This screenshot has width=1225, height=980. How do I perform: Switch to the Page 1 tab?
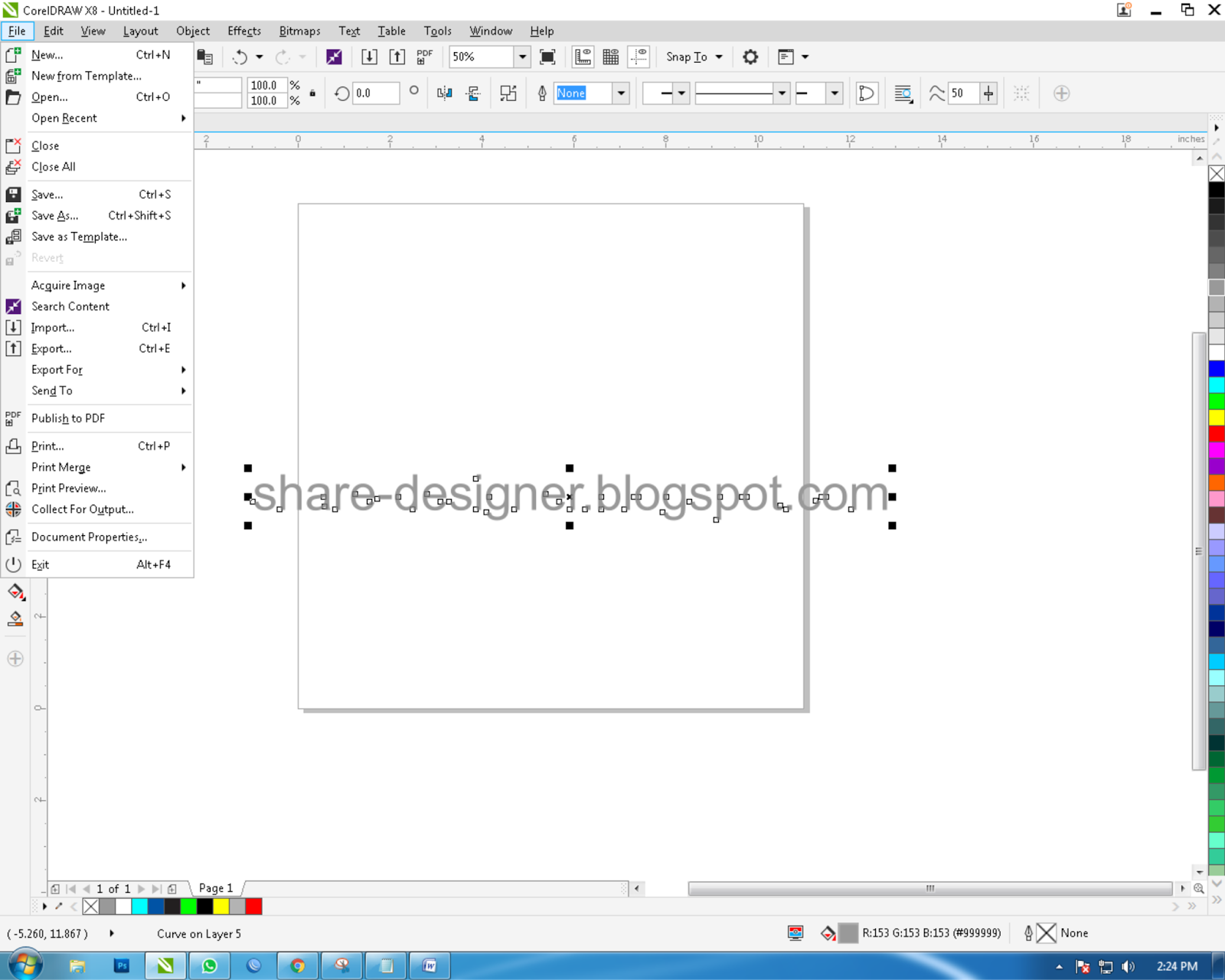(215, 888)
